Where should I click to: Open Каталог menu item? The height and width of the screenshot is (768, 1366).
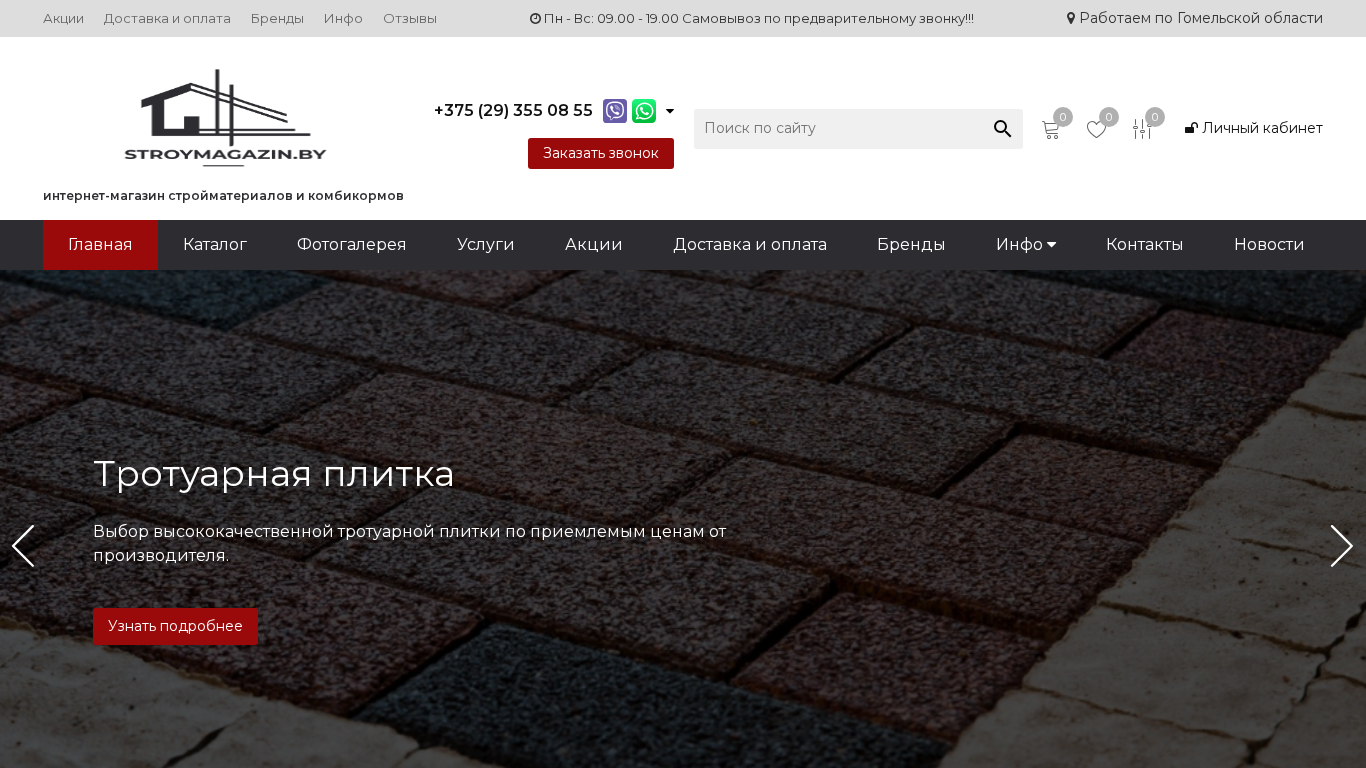click(215, 245)
